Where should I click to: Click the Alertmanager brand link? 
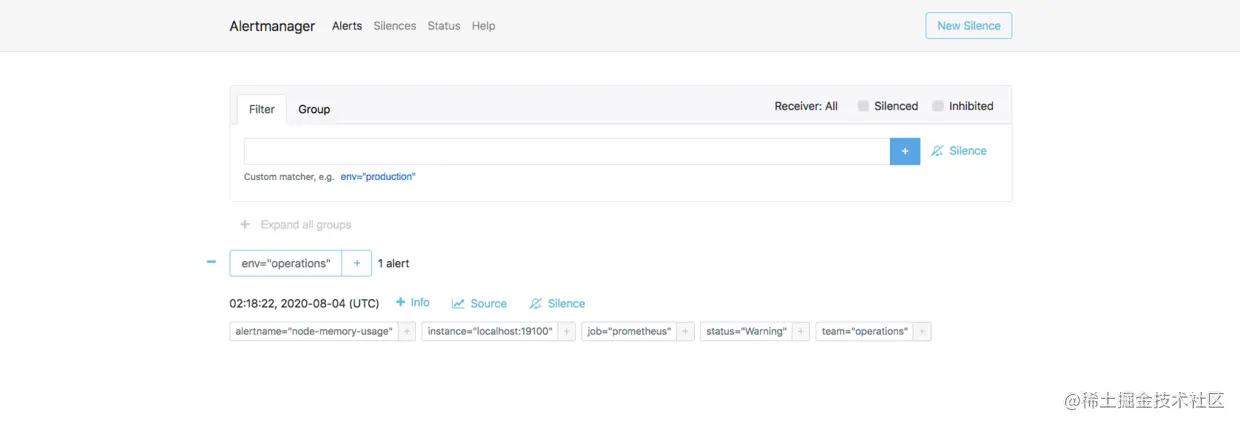(272, 26)
